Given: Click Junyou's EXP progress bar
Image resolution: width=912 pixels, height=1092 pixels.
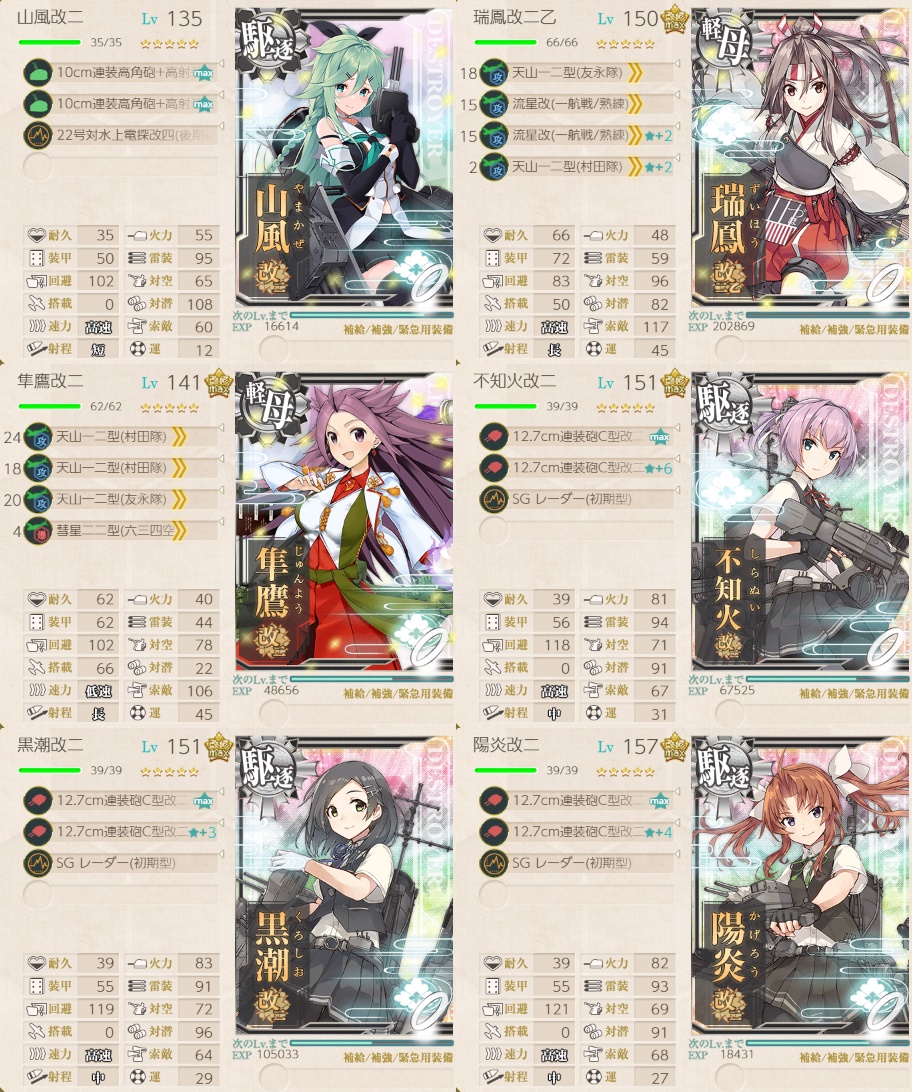Looking at the screenshot, I should click(372, 678).
